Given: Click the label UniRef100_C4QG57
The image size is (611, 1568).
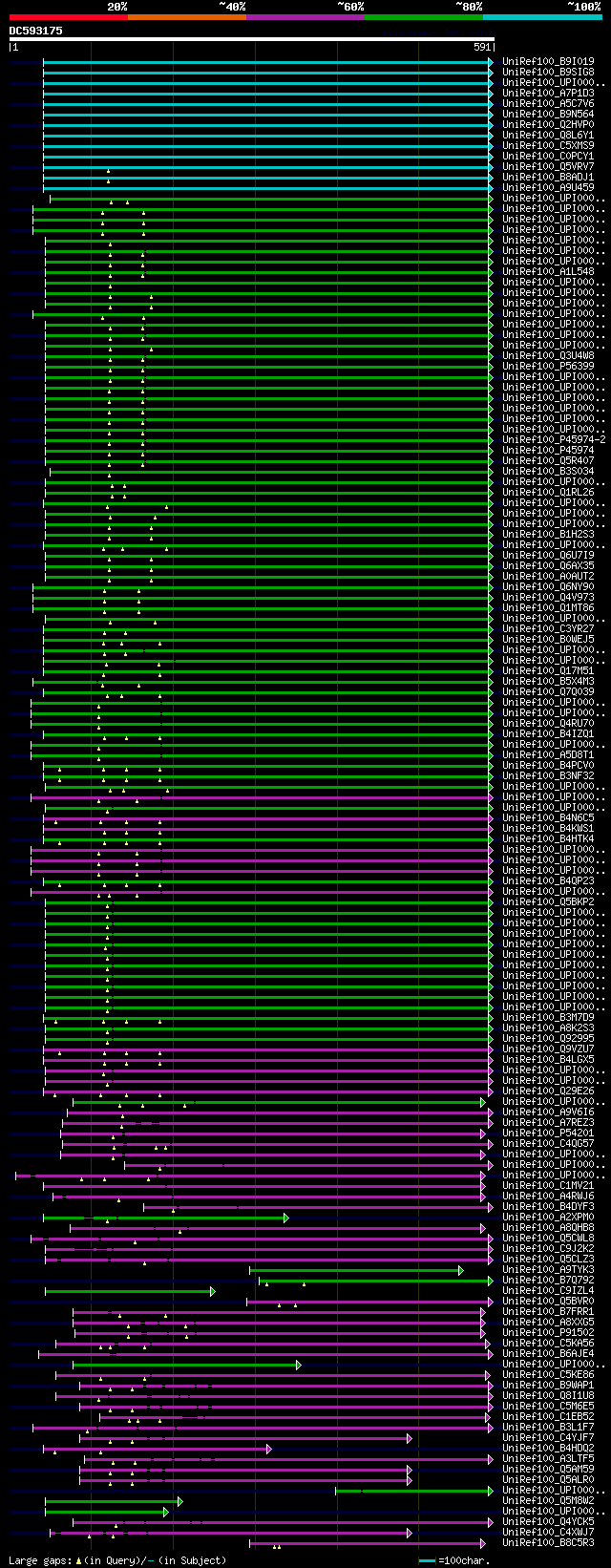Looking at the screenshot, I should click(x=548, y=1143).
